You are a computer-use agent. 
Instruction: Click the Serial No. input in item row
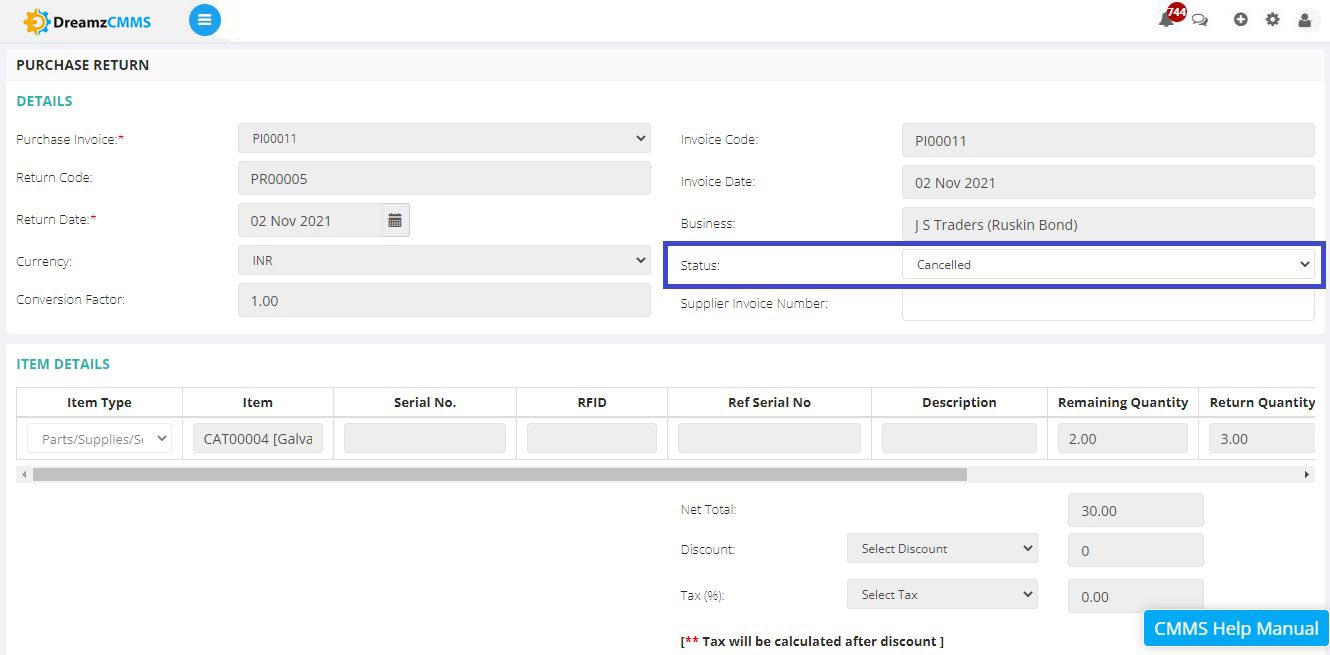(x=425, y=438)
